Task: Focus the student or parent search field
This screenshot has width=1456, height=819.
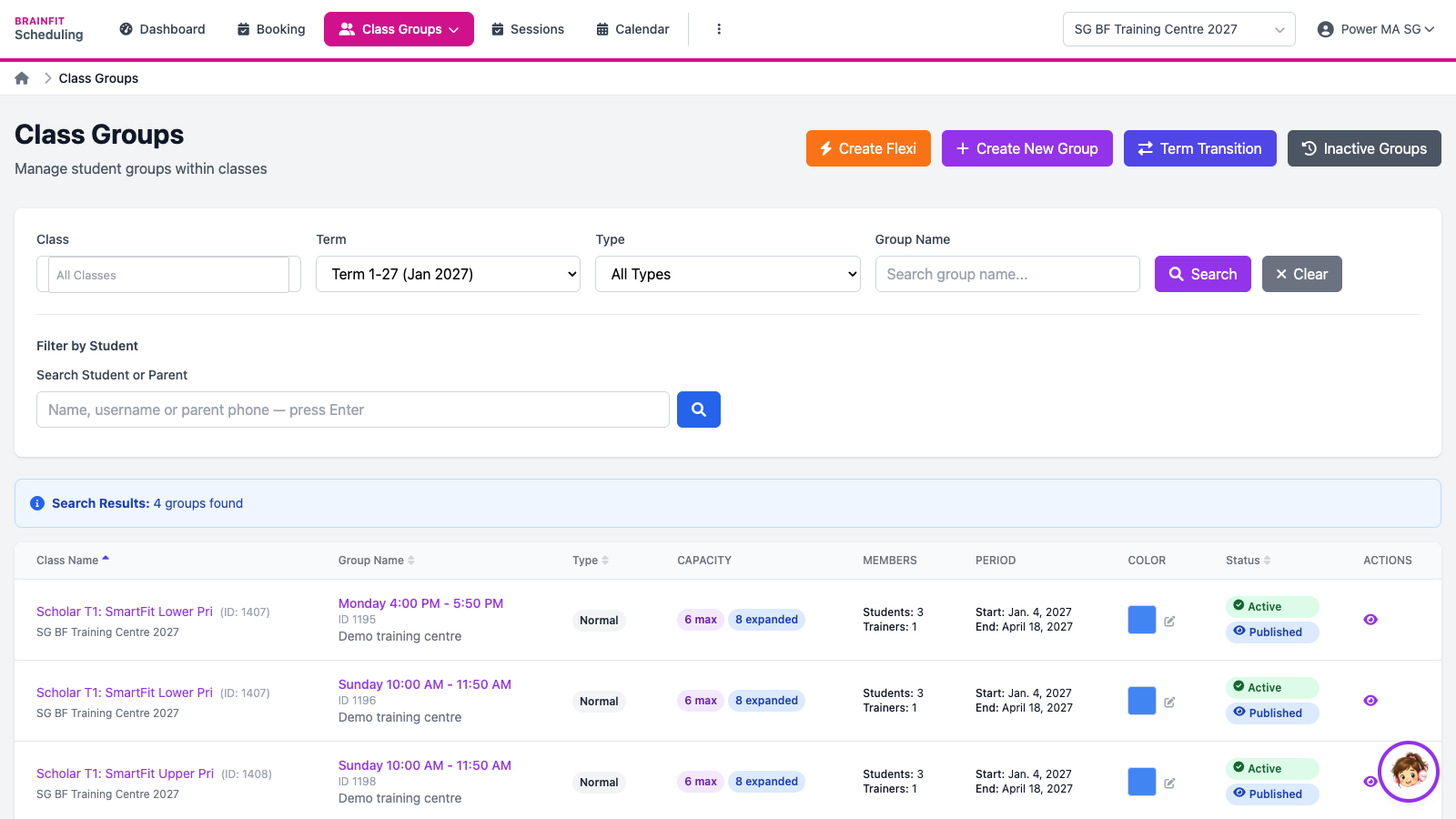Action: pos(353,409)
